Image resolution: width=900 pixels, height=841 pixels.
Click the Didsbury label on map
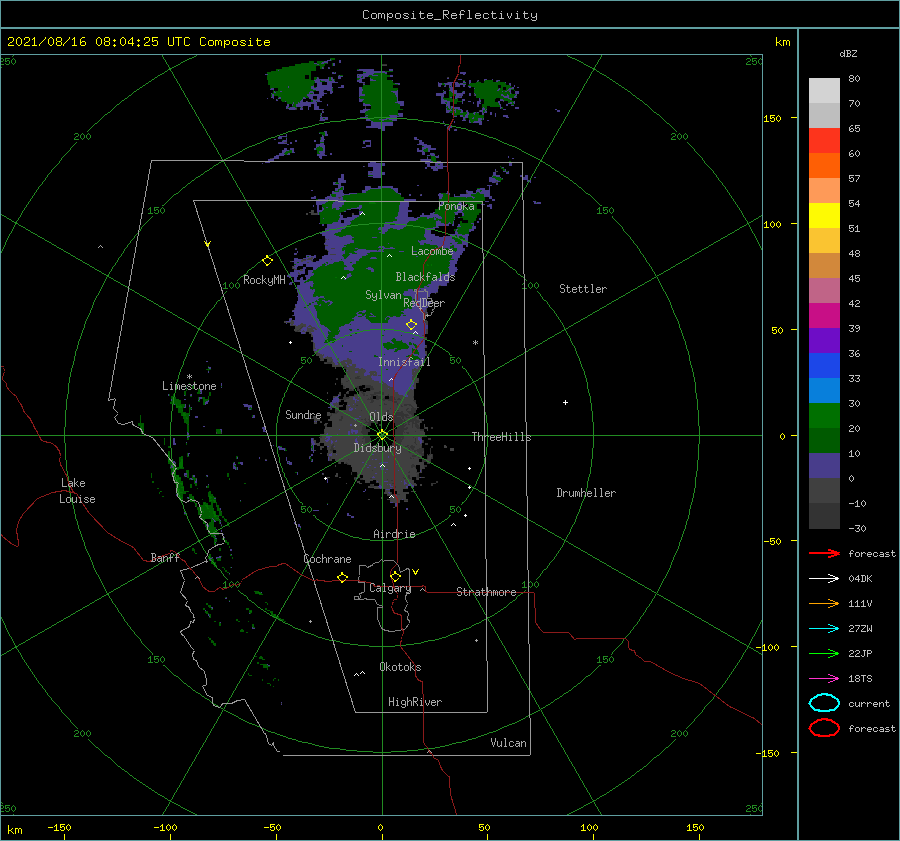377,448
